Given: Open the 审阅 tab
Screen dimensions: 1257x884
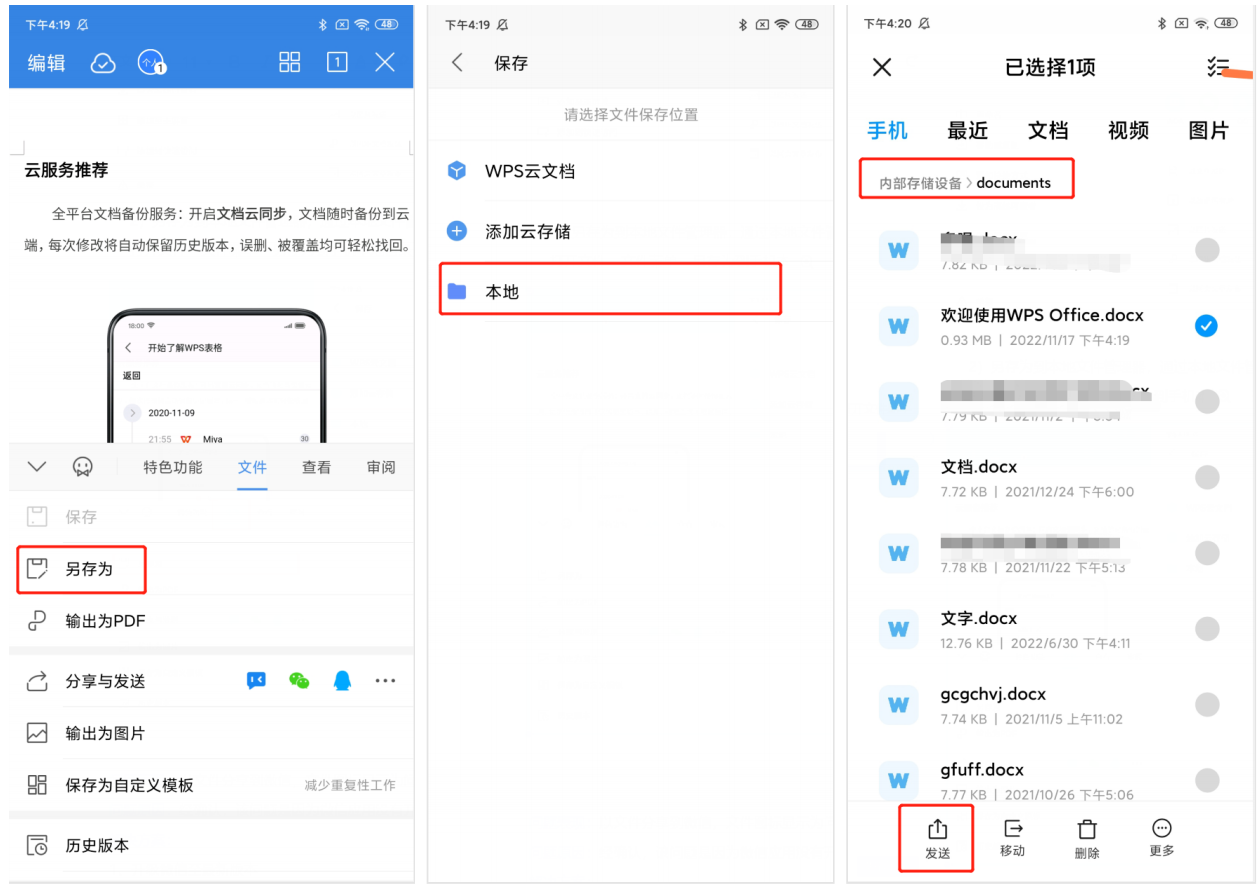Looking at the screenshot, I should coord(381,467).
